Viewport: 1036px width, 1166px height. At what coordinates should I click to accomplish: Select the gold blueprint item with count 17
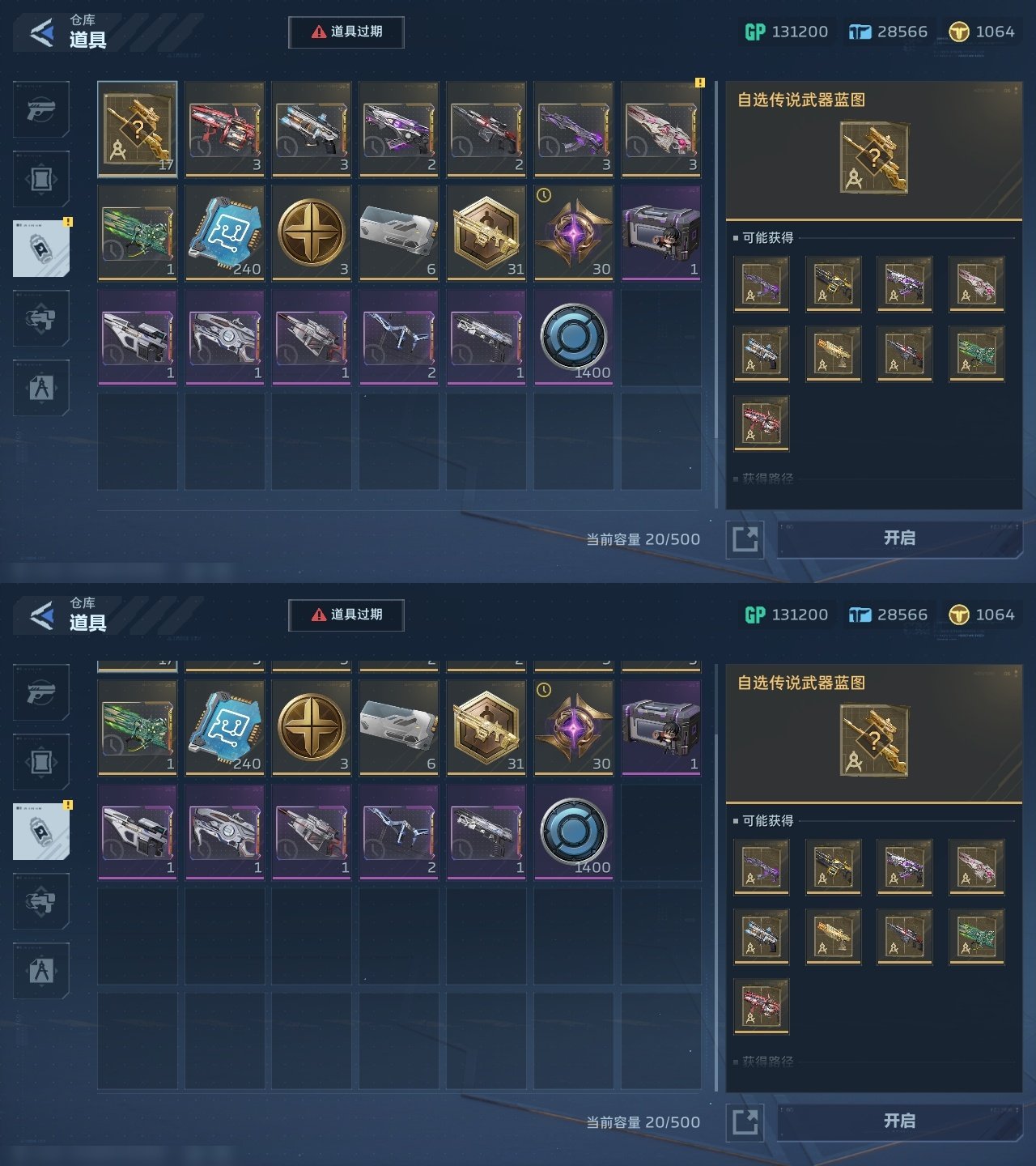138,129
